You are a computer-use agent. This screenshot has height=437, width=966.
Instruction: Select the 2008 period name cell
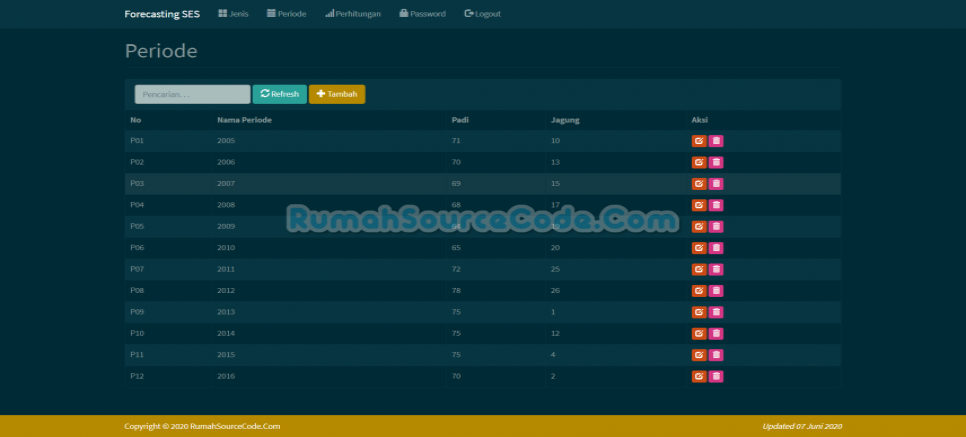[x=329, y=205]
